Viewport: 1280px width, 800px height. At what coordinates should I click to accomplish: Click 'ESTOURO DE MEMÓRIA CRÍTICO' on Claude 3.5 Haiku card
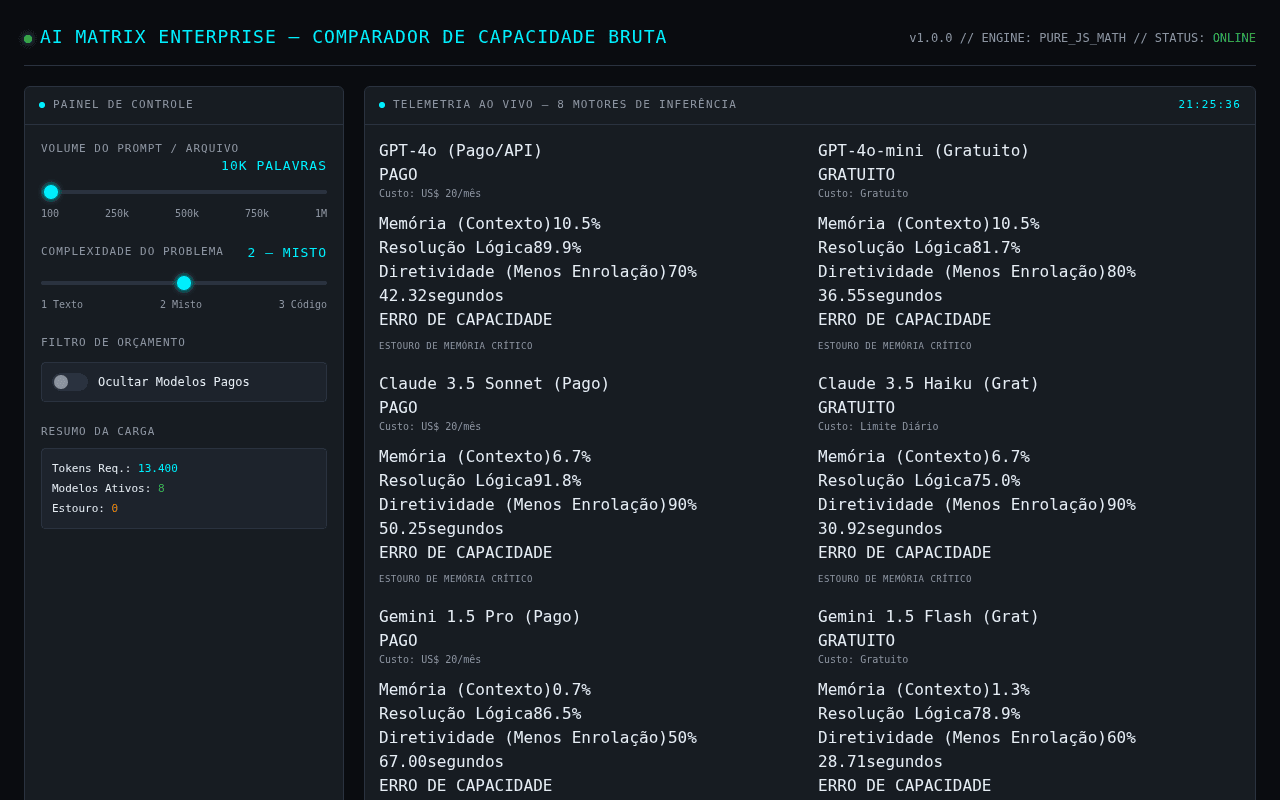(x=895, y=579)
